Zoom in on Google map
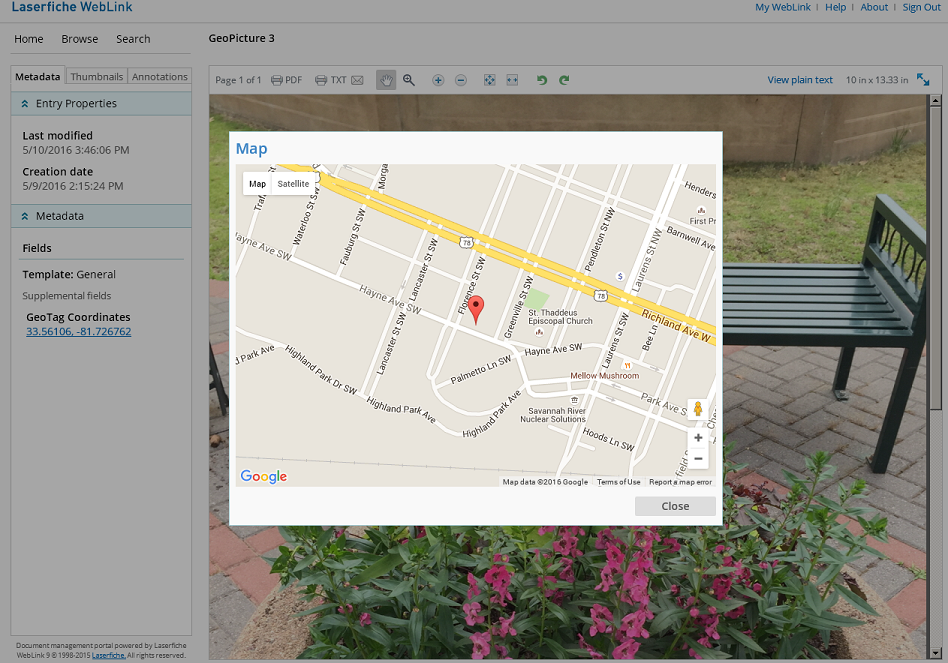The width and height of the screenshot is (948, 663). point(698,438)
